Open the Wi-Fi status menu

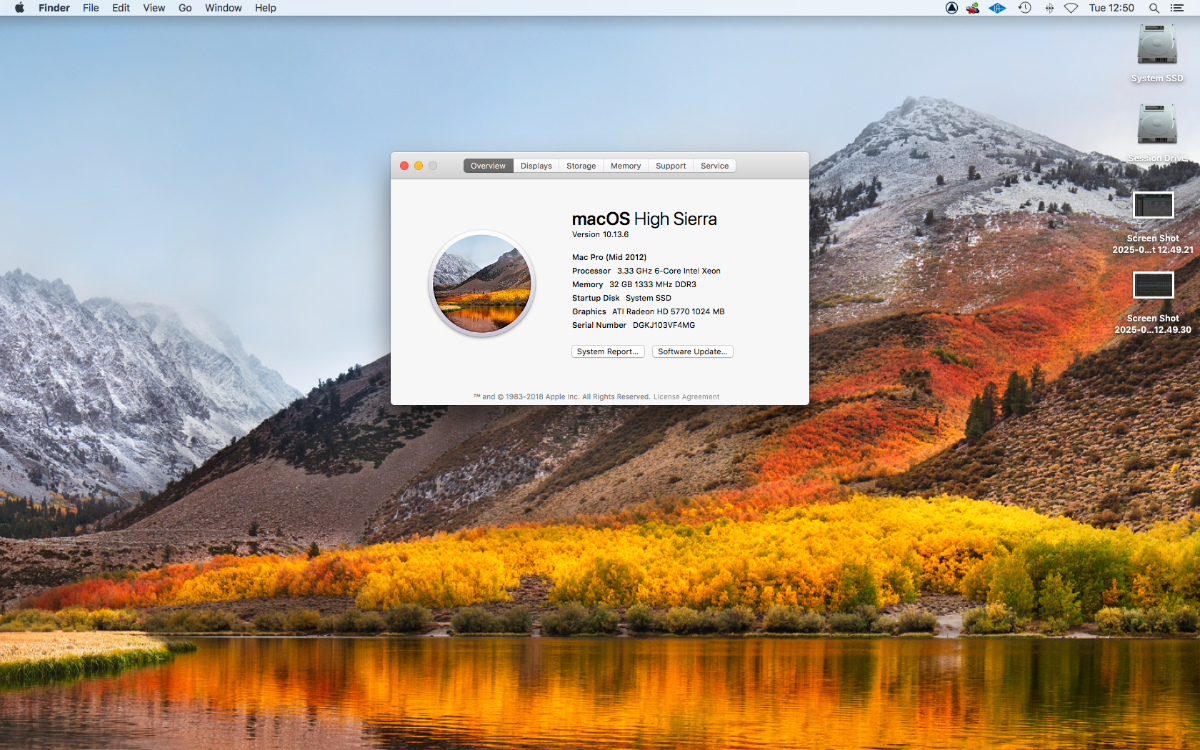point(1071,8)
